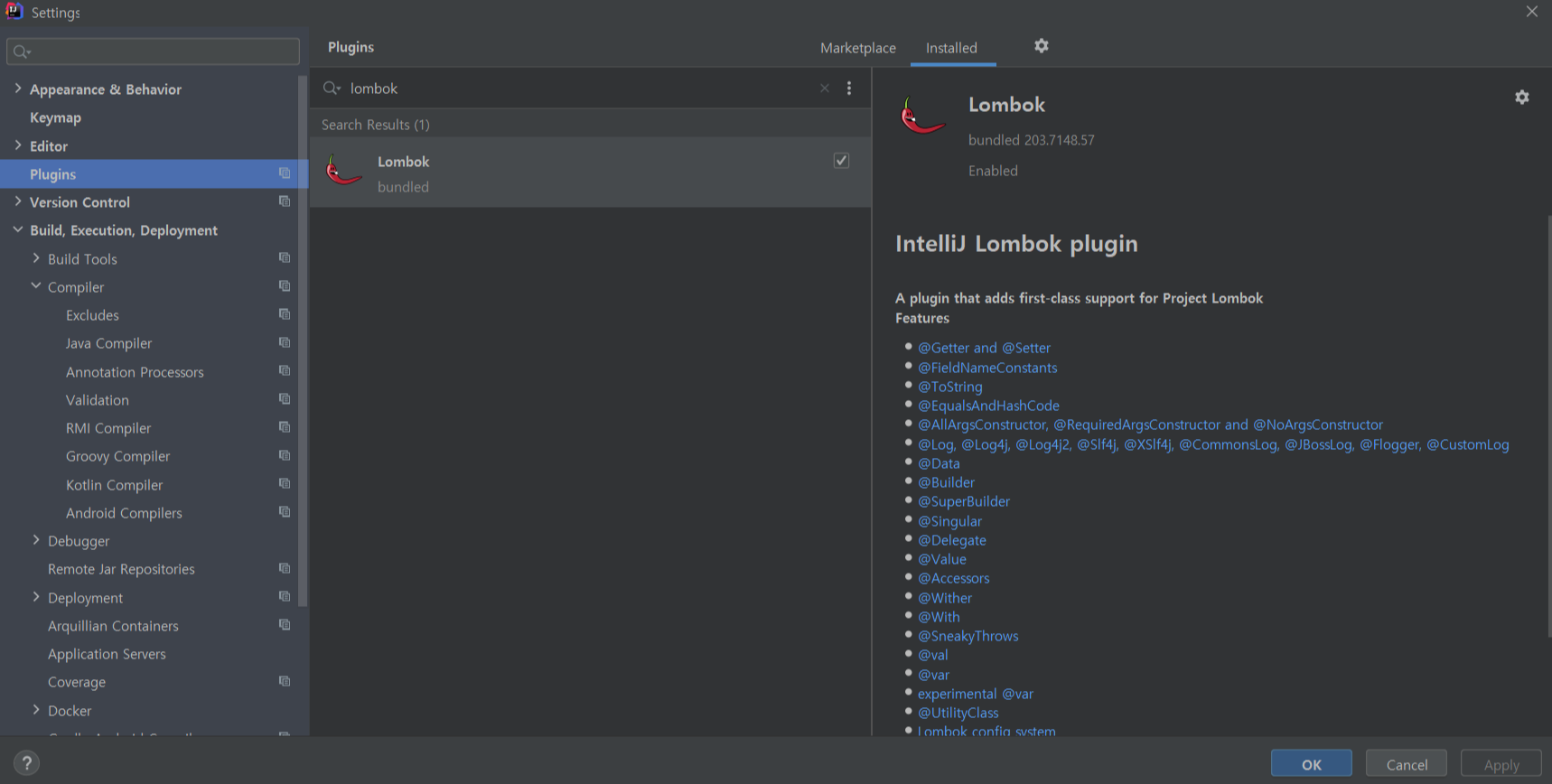Expand the Version Control node

[x=18, y=201]
